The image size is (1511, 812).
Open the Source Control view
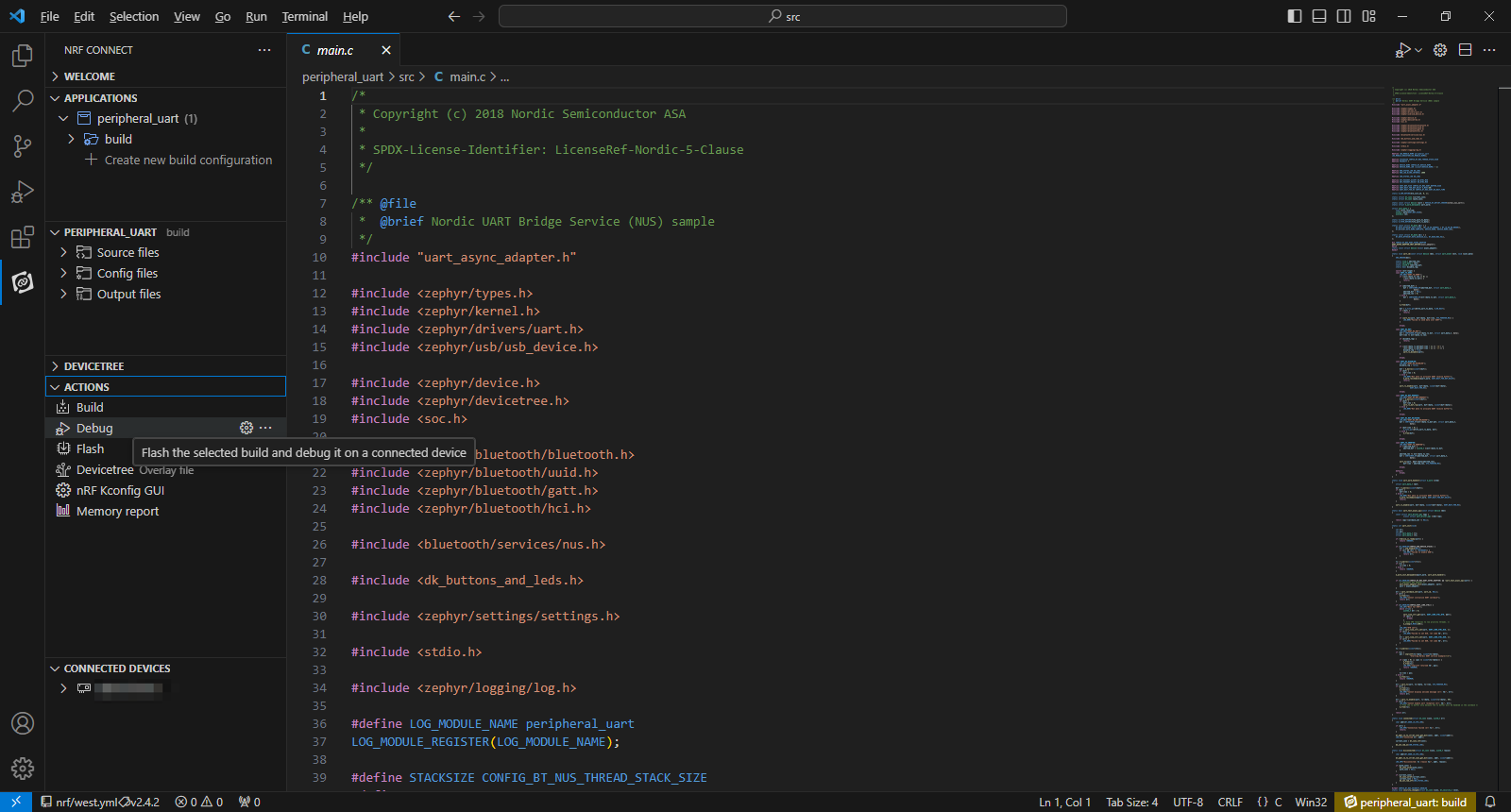[x=23, y=146]
